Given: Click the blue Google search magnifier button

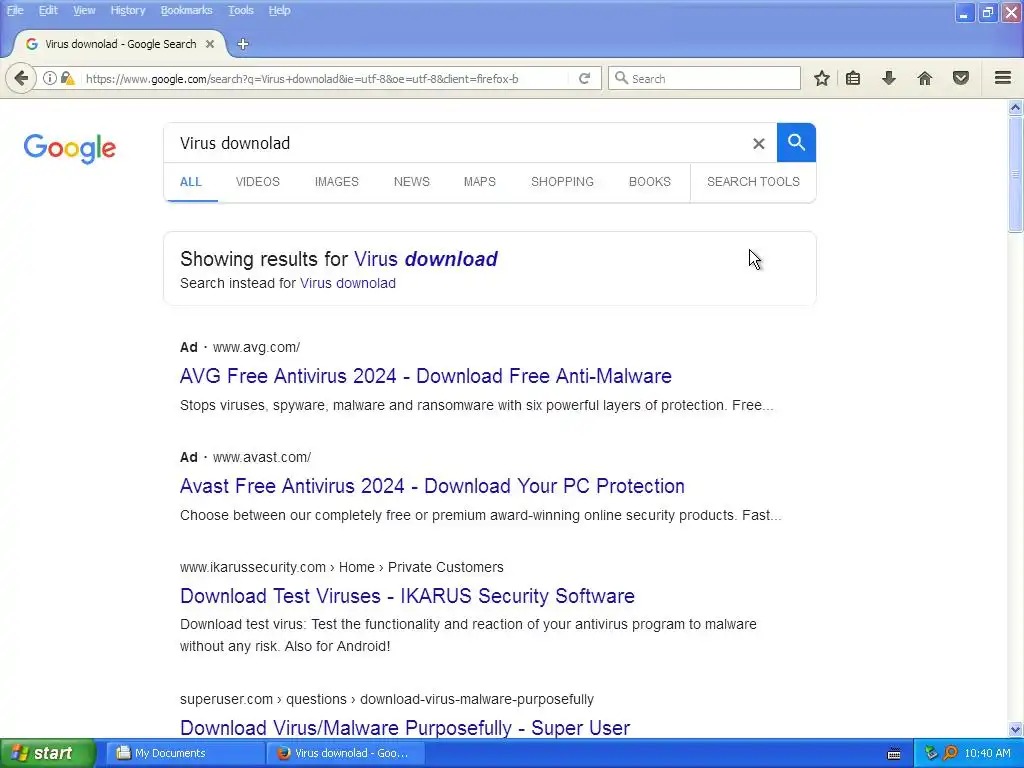Looking at the screenshot, I should pos(796,142).
